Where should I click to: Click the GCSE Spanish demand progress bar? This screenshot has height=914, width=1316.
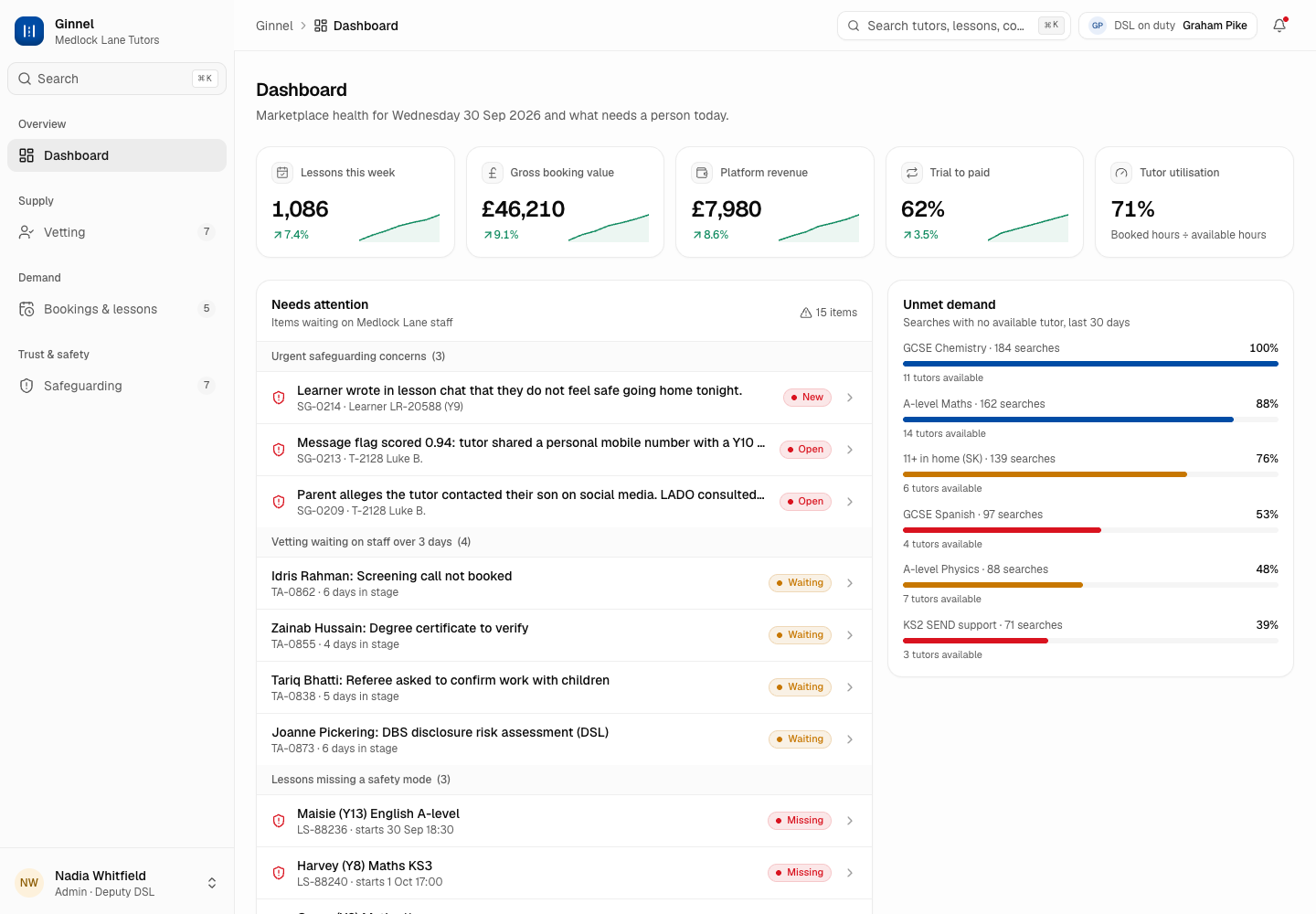(1090, 530)
